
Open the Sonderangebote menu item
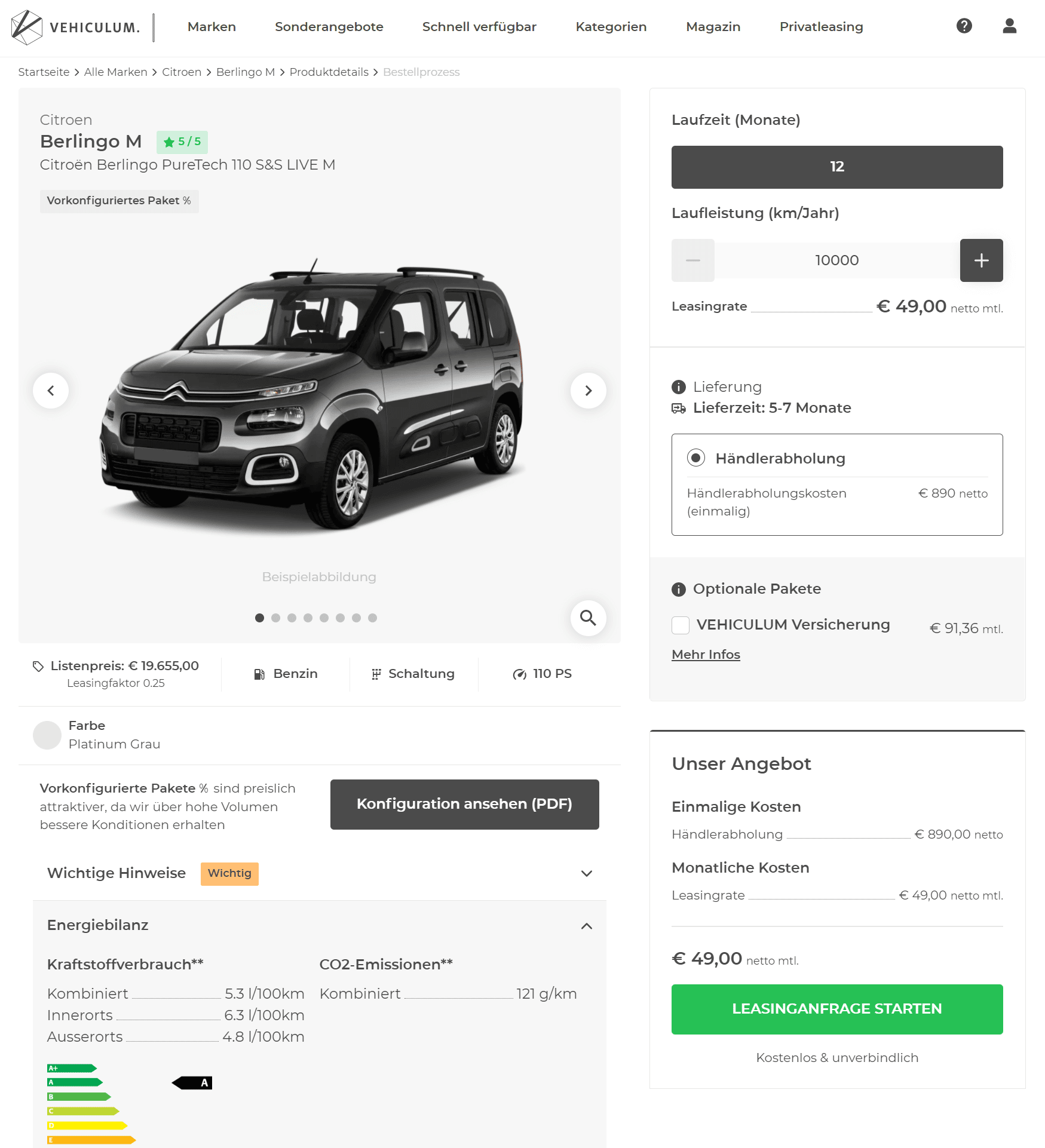329,27
